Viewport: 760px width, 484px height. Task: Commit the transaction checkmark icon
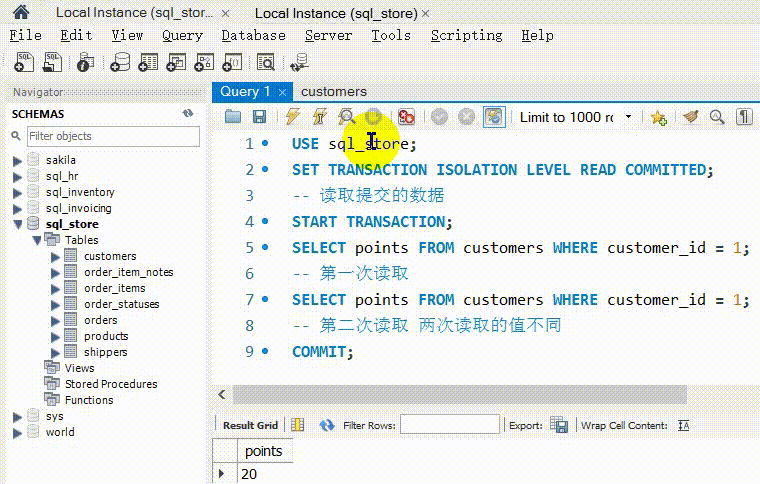pyautogui.click(x=439, y=117)
